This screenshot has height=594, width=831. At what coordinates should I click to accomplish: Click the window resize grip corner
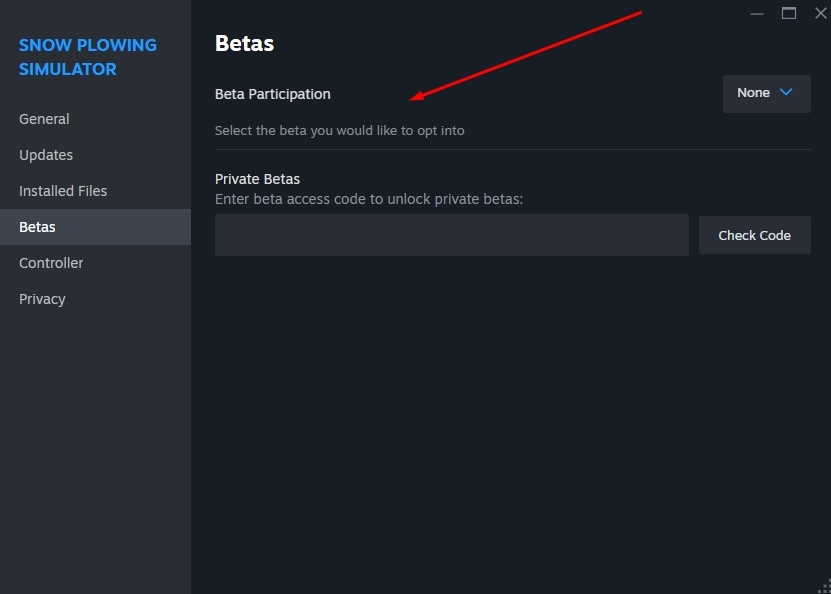[823, 587]
